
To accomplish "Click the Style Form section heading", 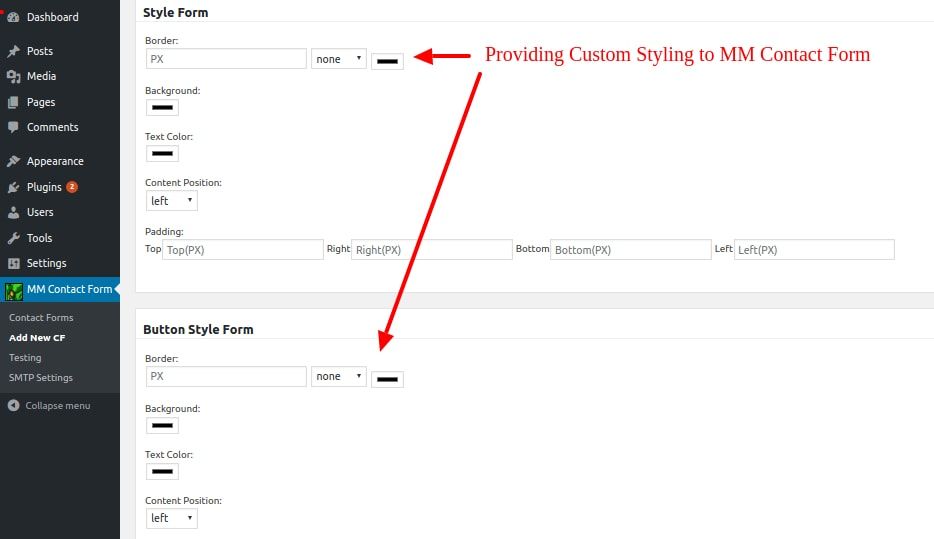I will [176, 13].
